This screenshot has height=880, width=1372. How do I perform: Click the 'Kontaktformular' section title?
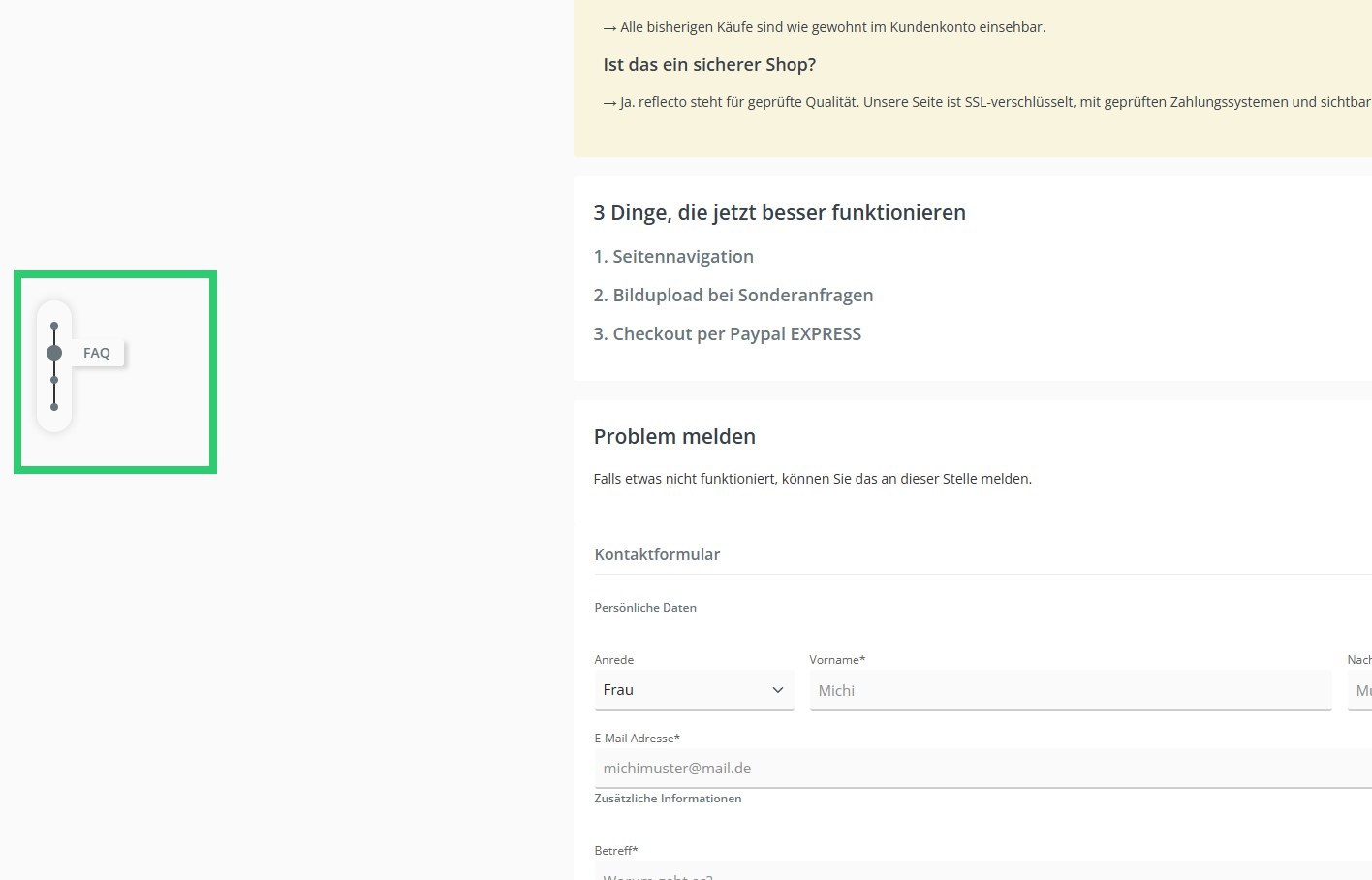(657, 554)
